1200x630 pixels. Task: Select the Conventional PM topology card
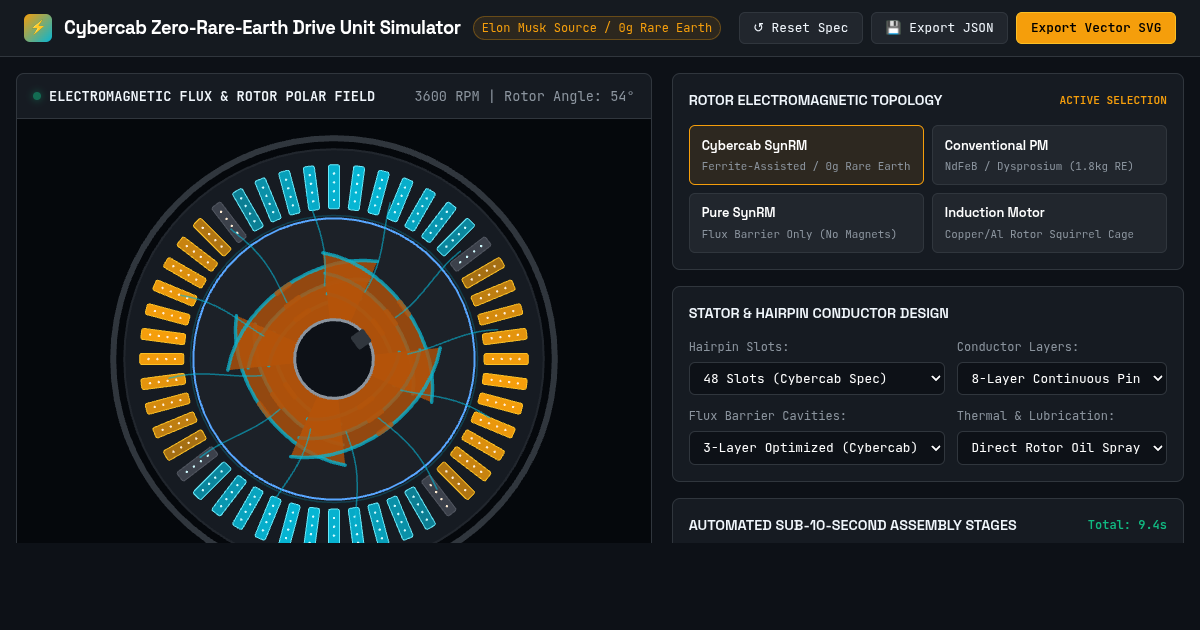[1049, 155]
